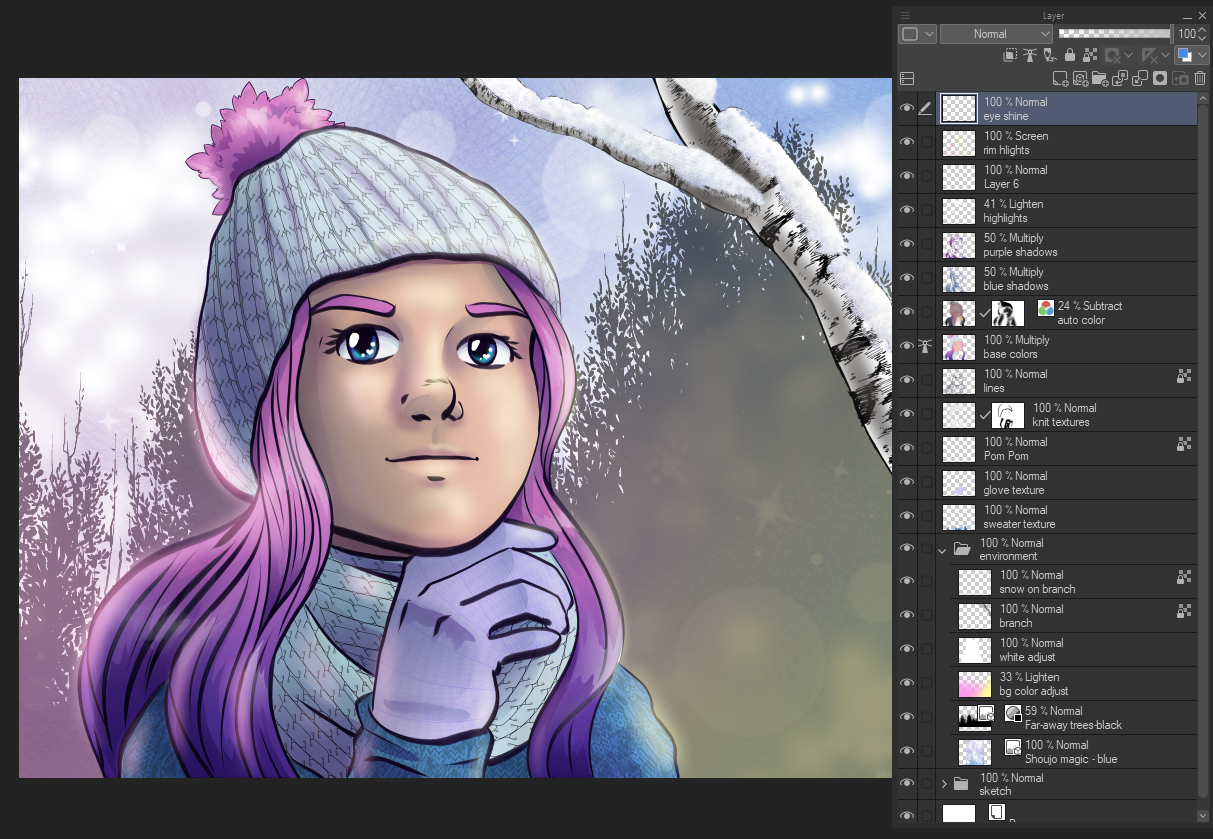Image resolution: width=1213 pixels, height=839 pixels.
Task: Click the layer opacity slider
Action: click(1114, 34)
